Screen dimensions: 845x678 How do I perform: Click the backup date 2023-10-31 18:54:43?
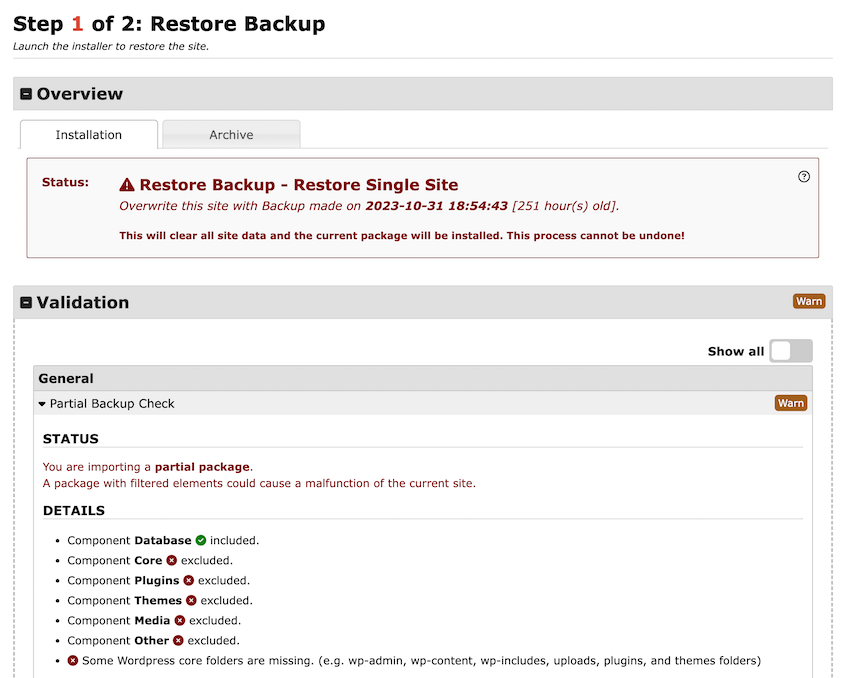437,206
